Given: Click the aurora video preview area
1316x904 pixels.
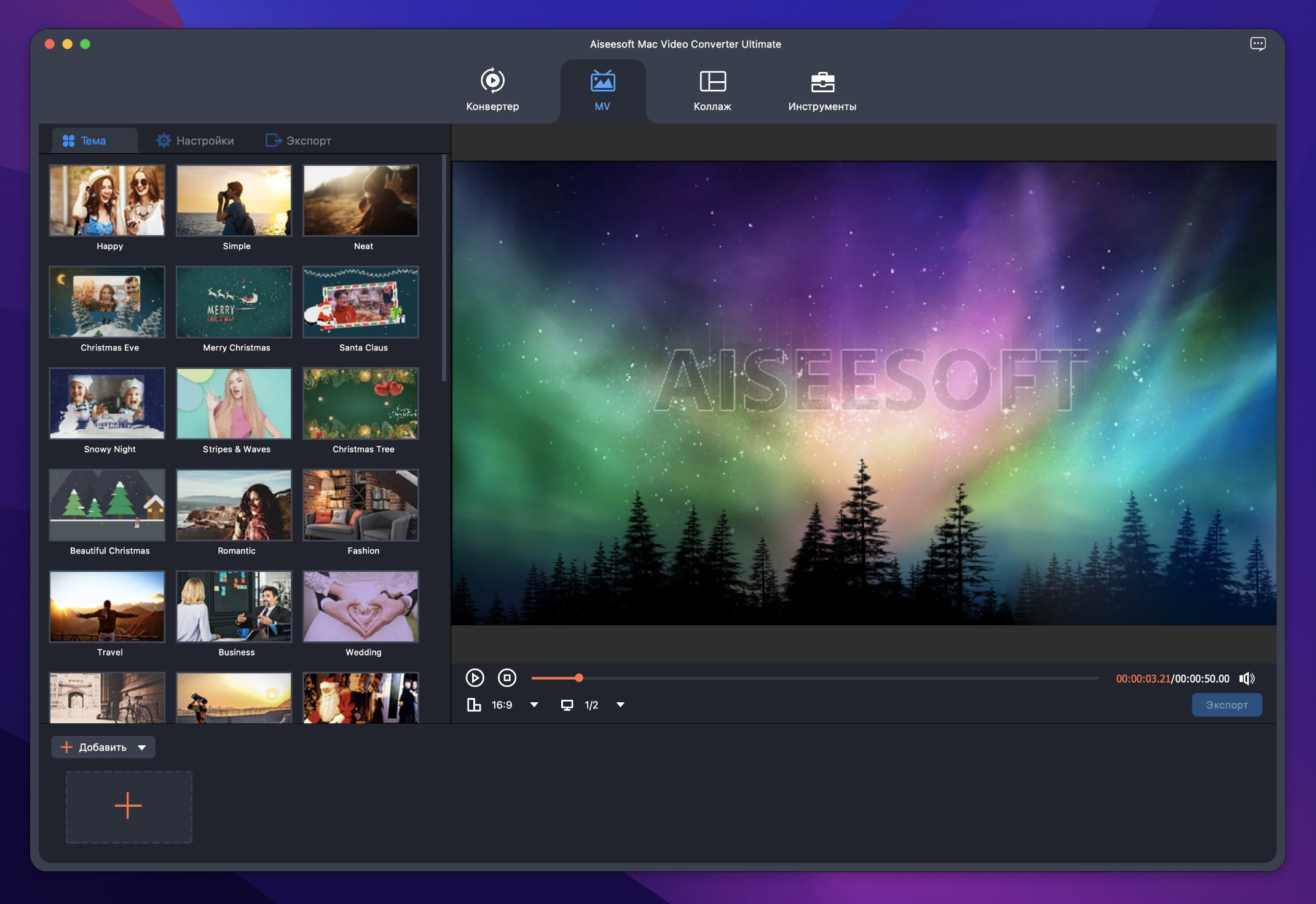Looking at the screenshot, I should (864, 393).
